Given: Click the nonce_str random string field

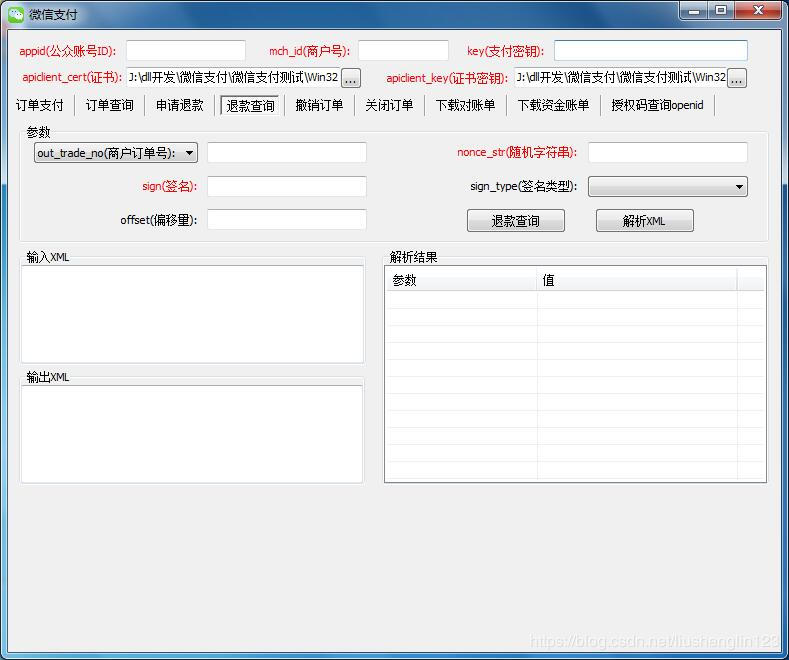Looking at the screenshot, I should click(668, 152).
